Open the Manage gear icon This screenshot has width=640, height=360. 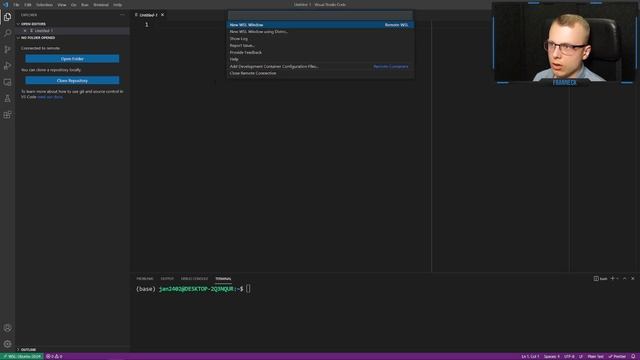pos(7,344)
